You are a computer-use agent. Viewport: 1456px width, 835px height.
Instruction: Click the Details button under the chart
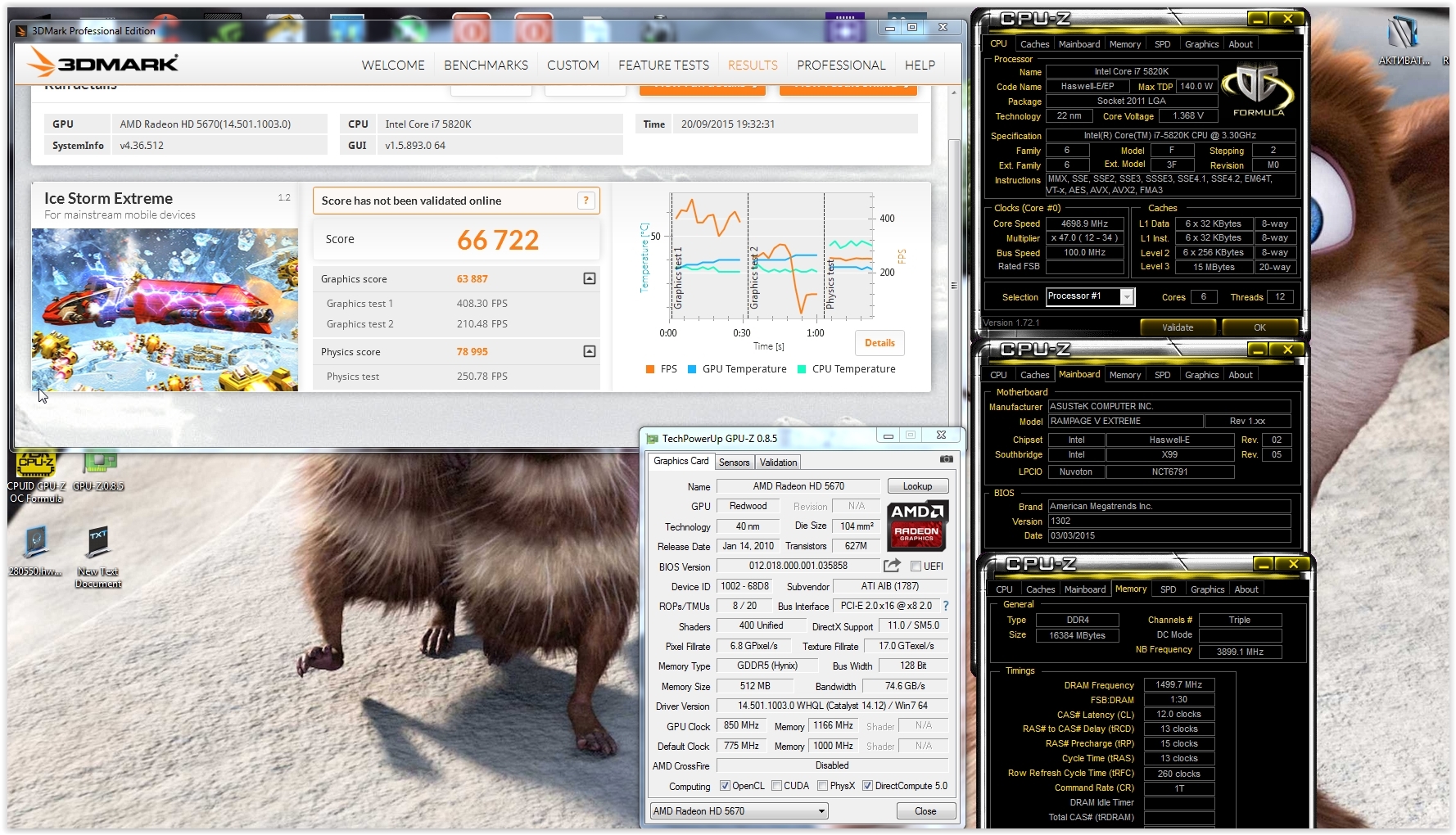point(879,343)
